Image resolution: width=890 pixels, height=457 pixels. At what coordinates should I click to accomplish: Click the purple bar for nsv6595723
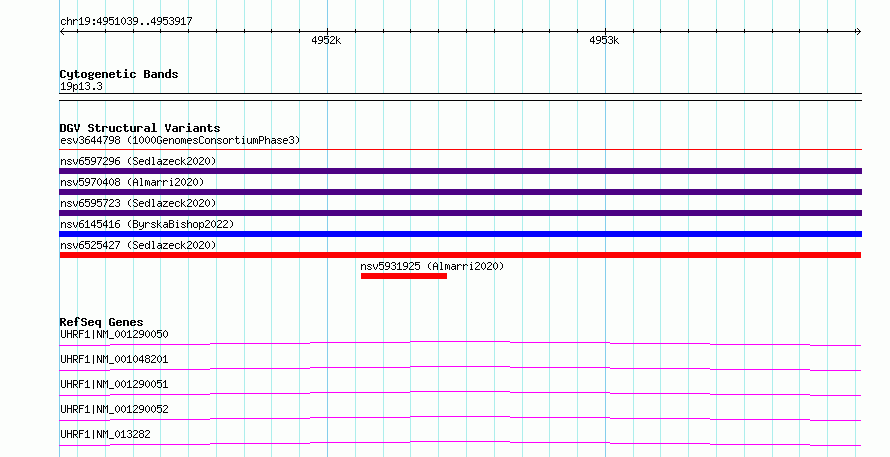click(460, 213)
